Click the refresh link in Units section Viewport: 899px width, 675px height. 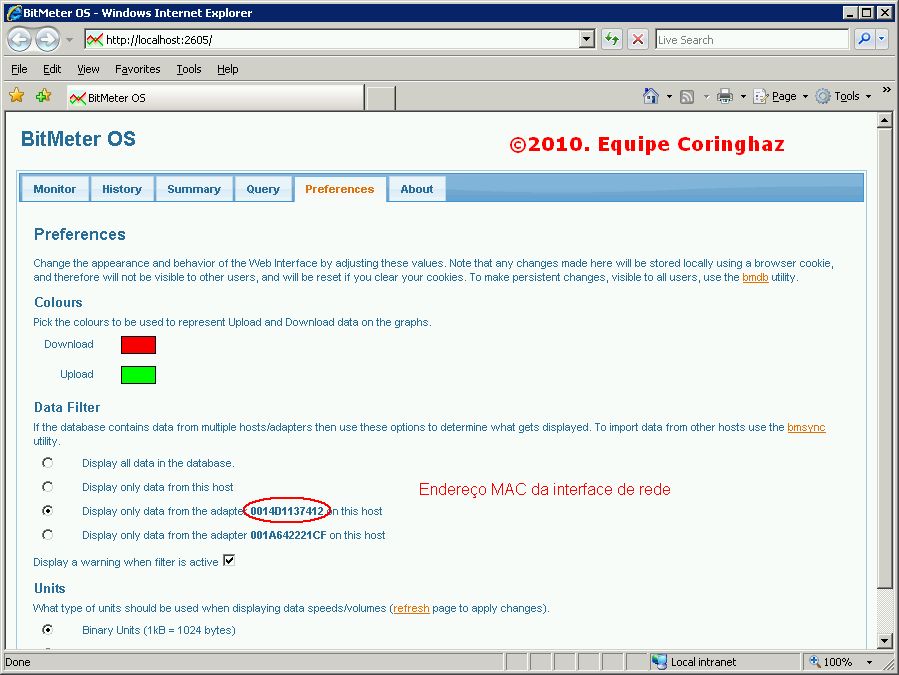[x=411, y=608]
